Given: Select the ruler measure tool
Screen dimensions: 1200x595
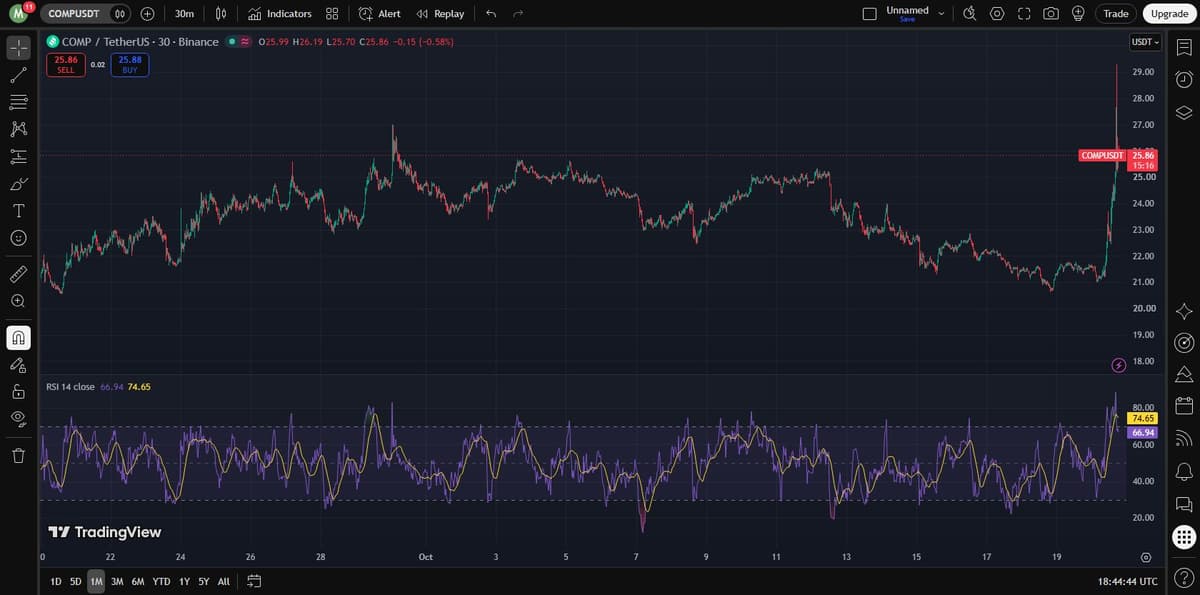Looking at the screenshot, I should (x=18, y=273).
